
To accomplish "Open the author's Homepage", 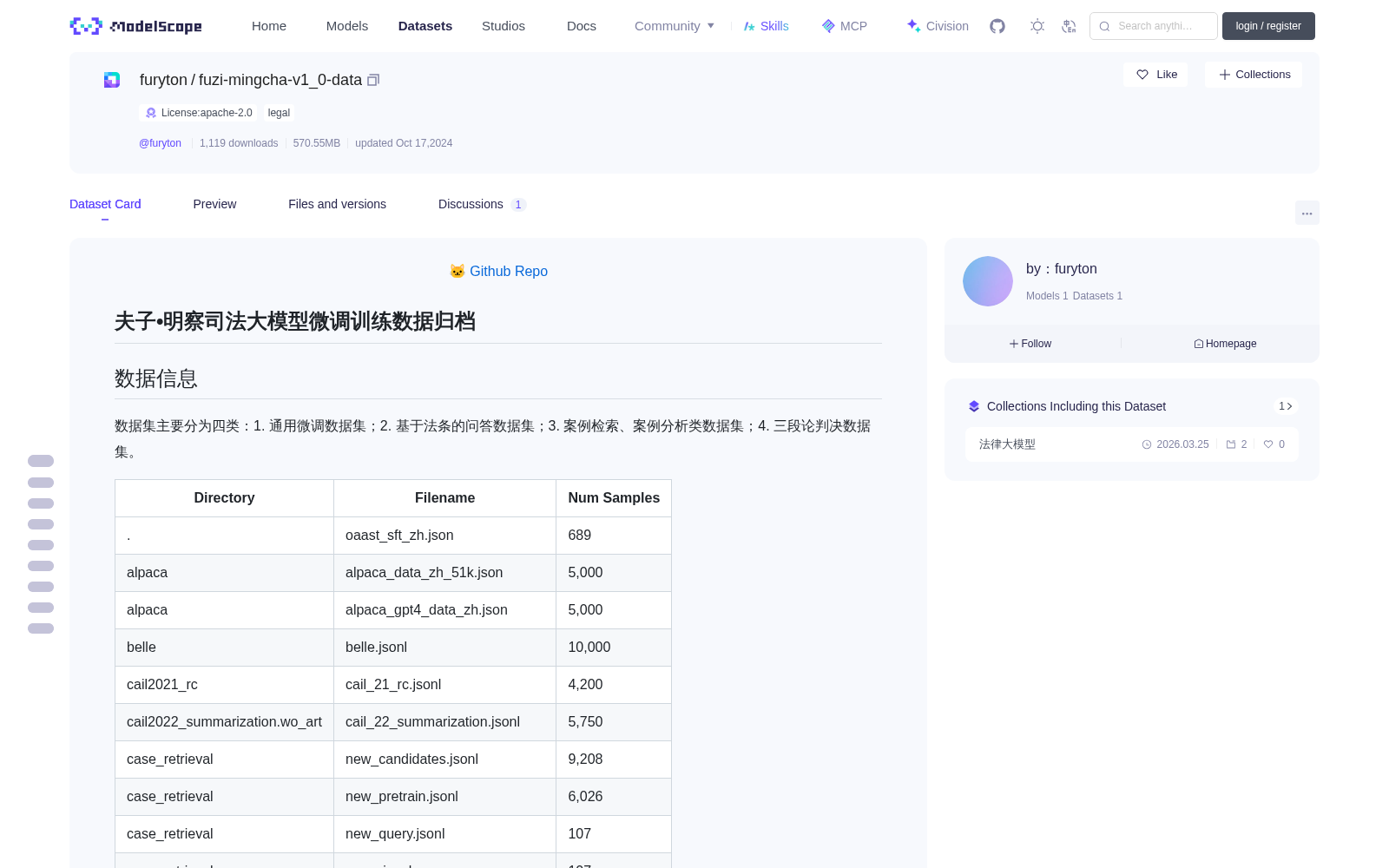I will point(1225,344).
